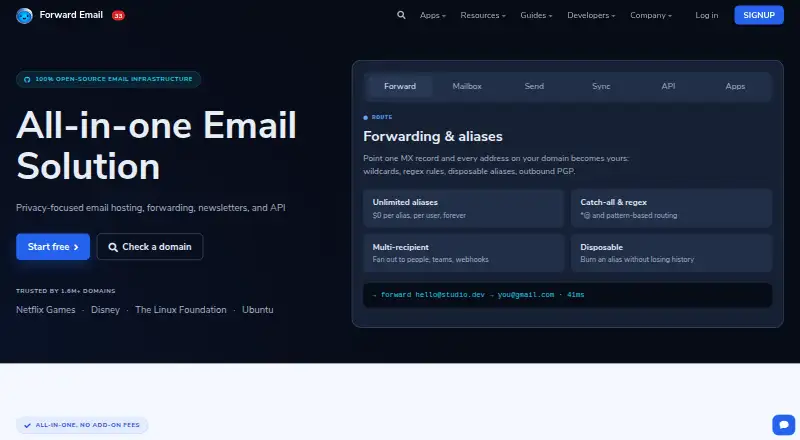800x440 pixels.
Task: Select the Forward tab
Action: click(x=400, y=86)
